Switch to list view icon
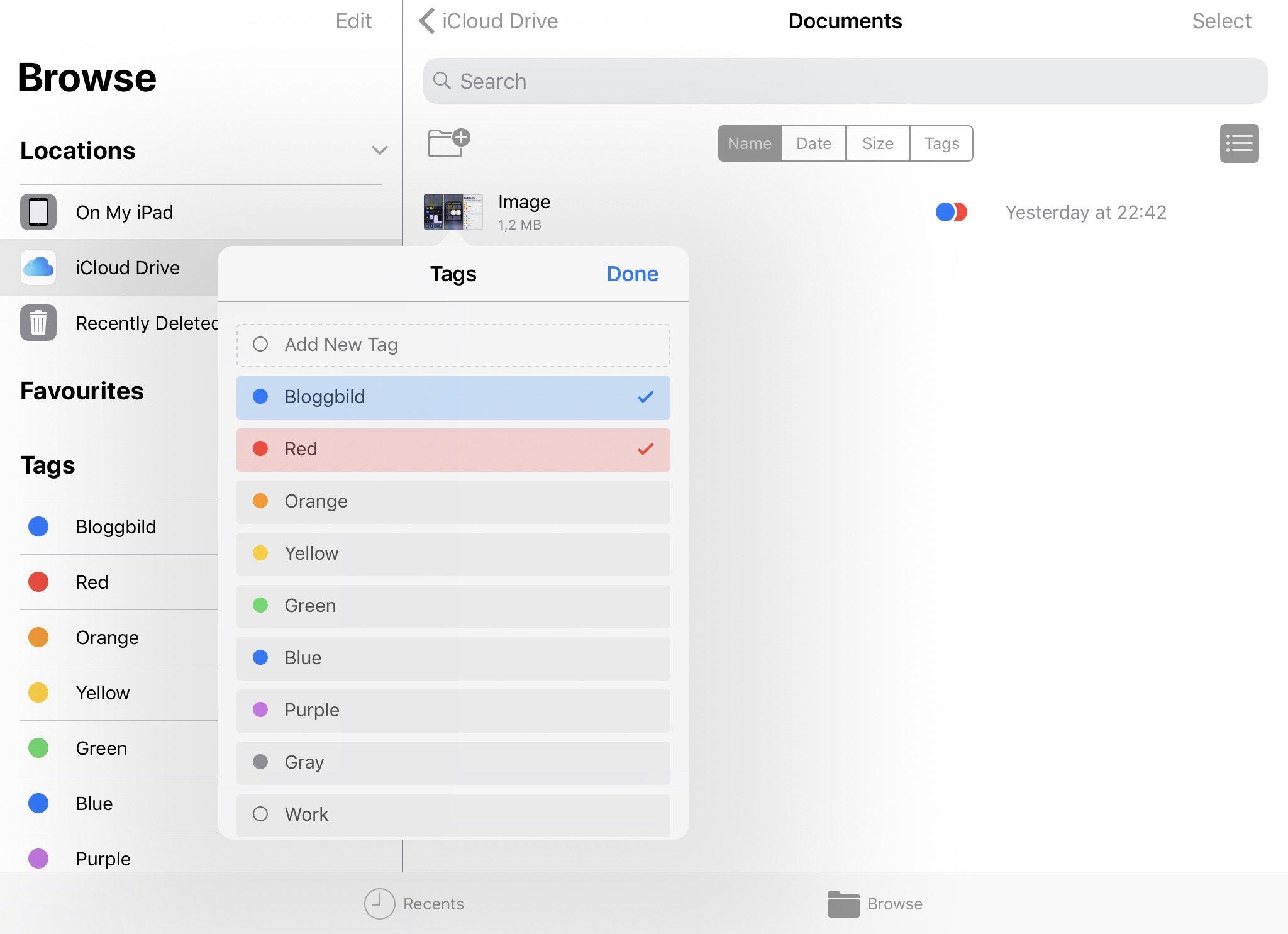This screenshot has width=1288, height=934. (1238, 143)
